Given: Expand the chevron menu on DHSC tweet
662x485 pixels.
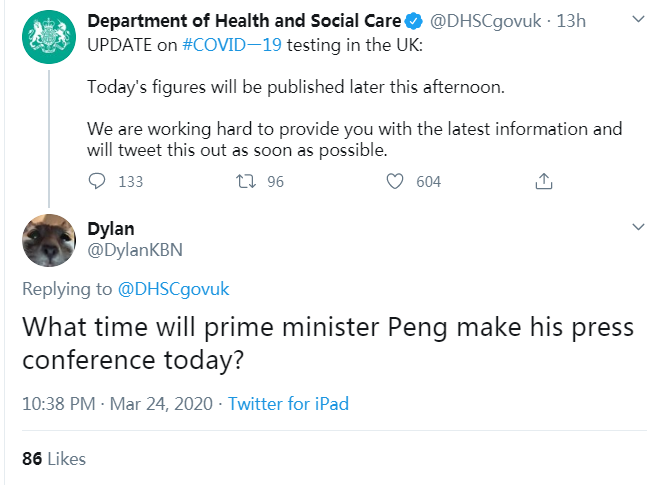Looking at the screenshot, I should click(x=639, y=20).
